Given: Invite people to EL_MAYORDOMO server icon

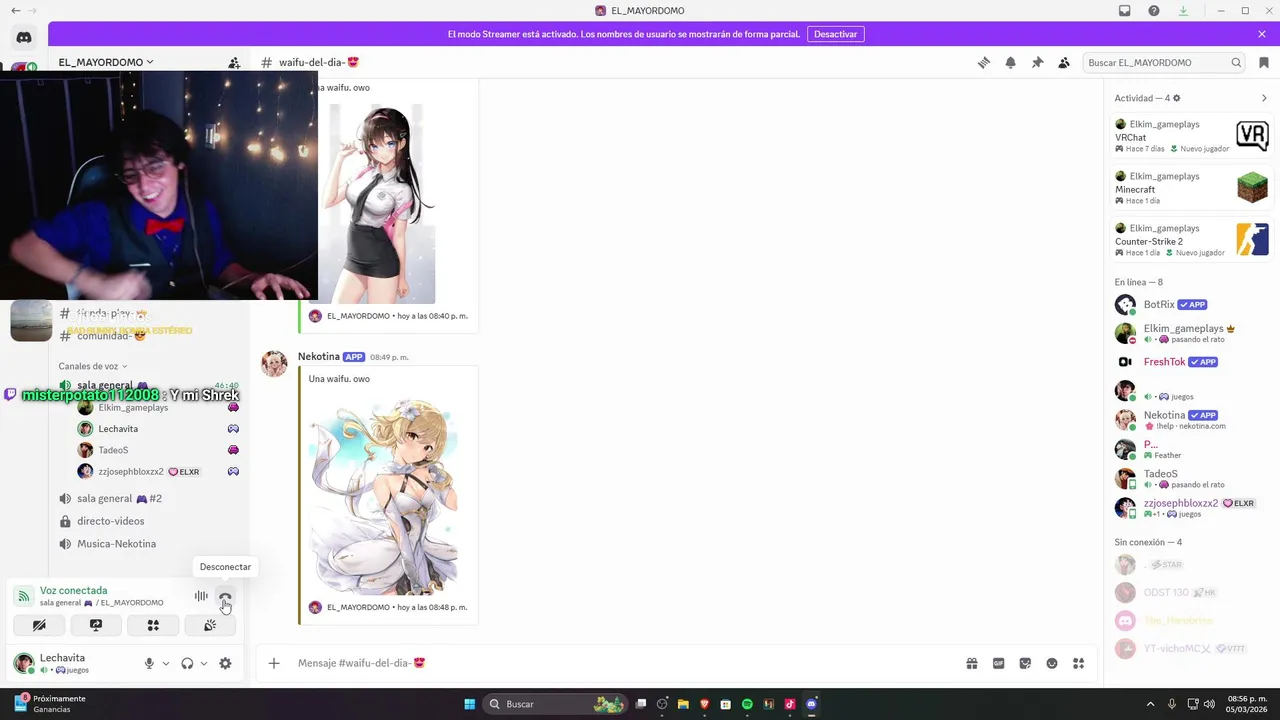Looking at the screenshot, I should pos(234,62).
